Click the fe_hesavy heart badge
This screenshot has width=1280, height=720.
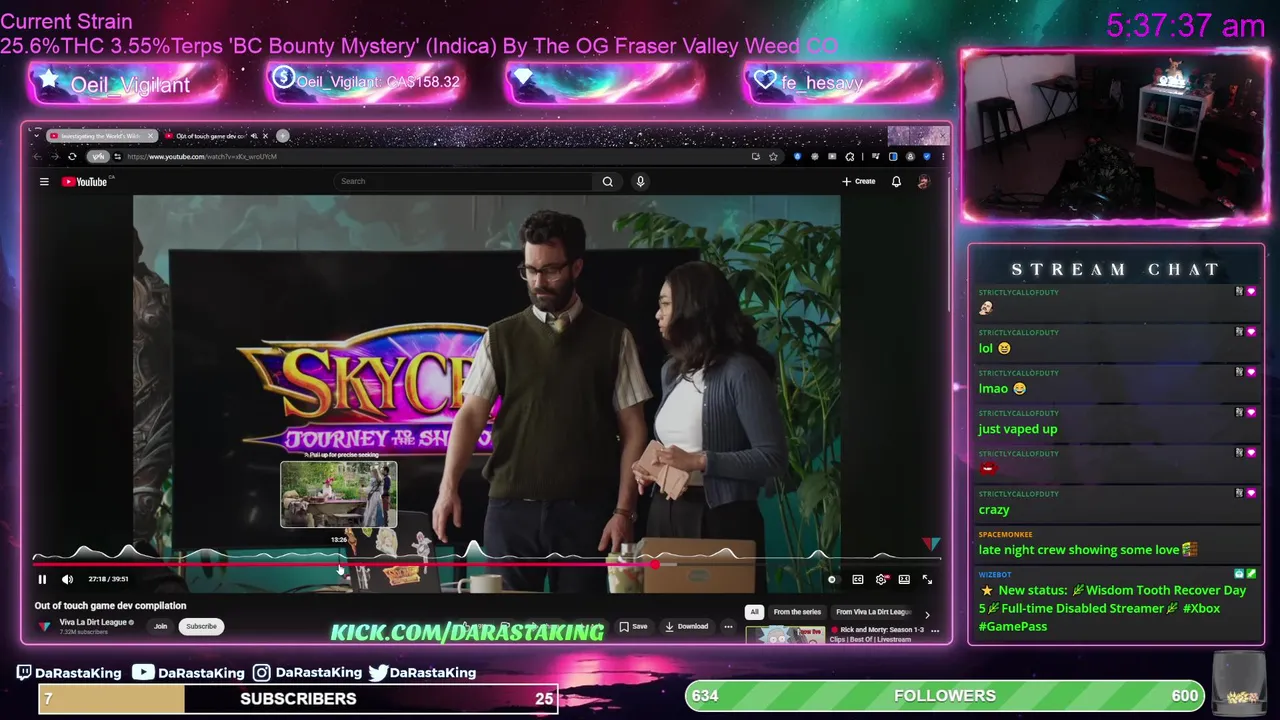(842, 83)
